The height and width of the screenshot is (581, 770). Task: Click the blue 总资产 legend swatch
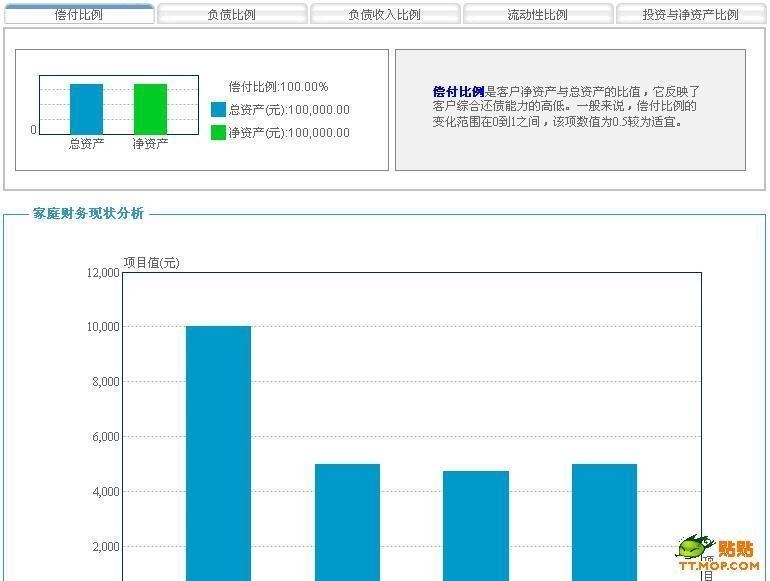pos(219,110)
